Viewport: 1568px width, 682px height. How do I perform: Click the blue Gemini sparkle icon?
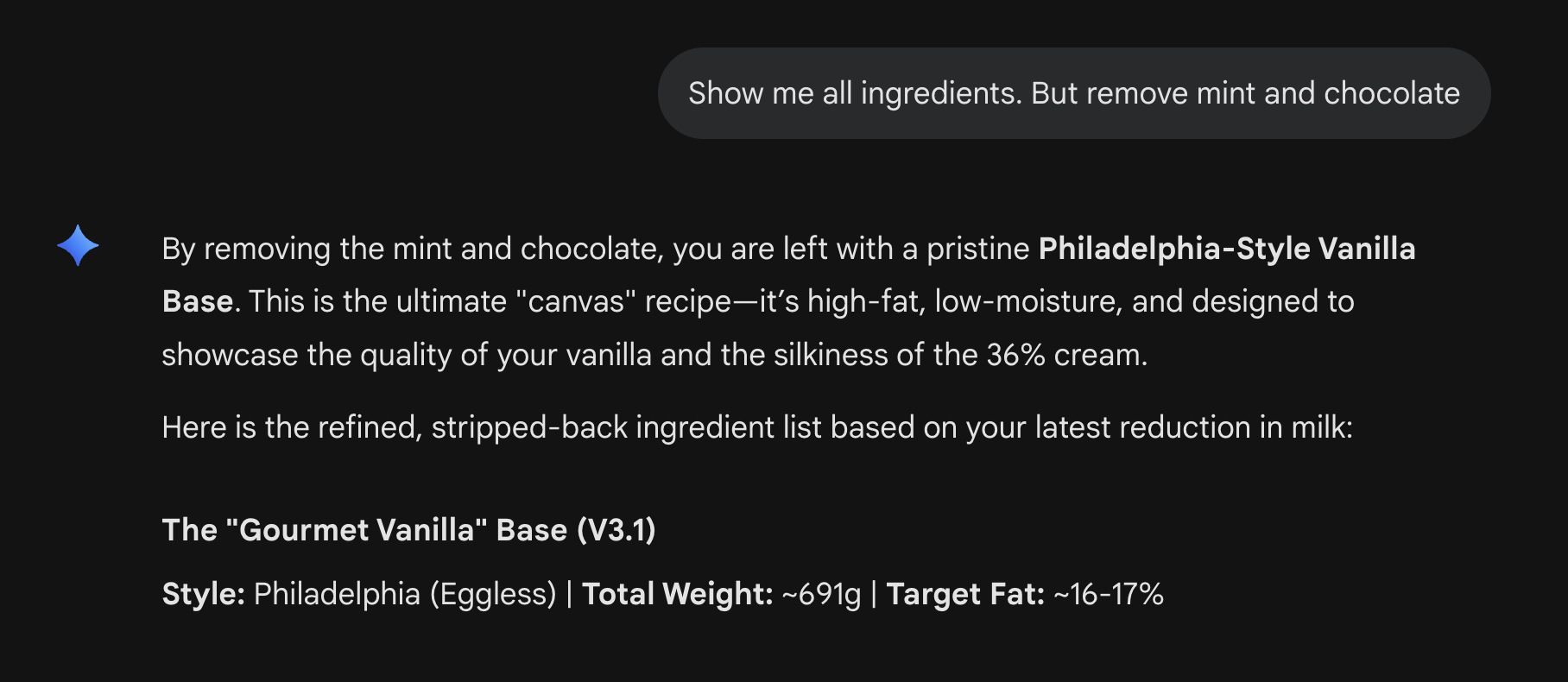pos(78,246)
